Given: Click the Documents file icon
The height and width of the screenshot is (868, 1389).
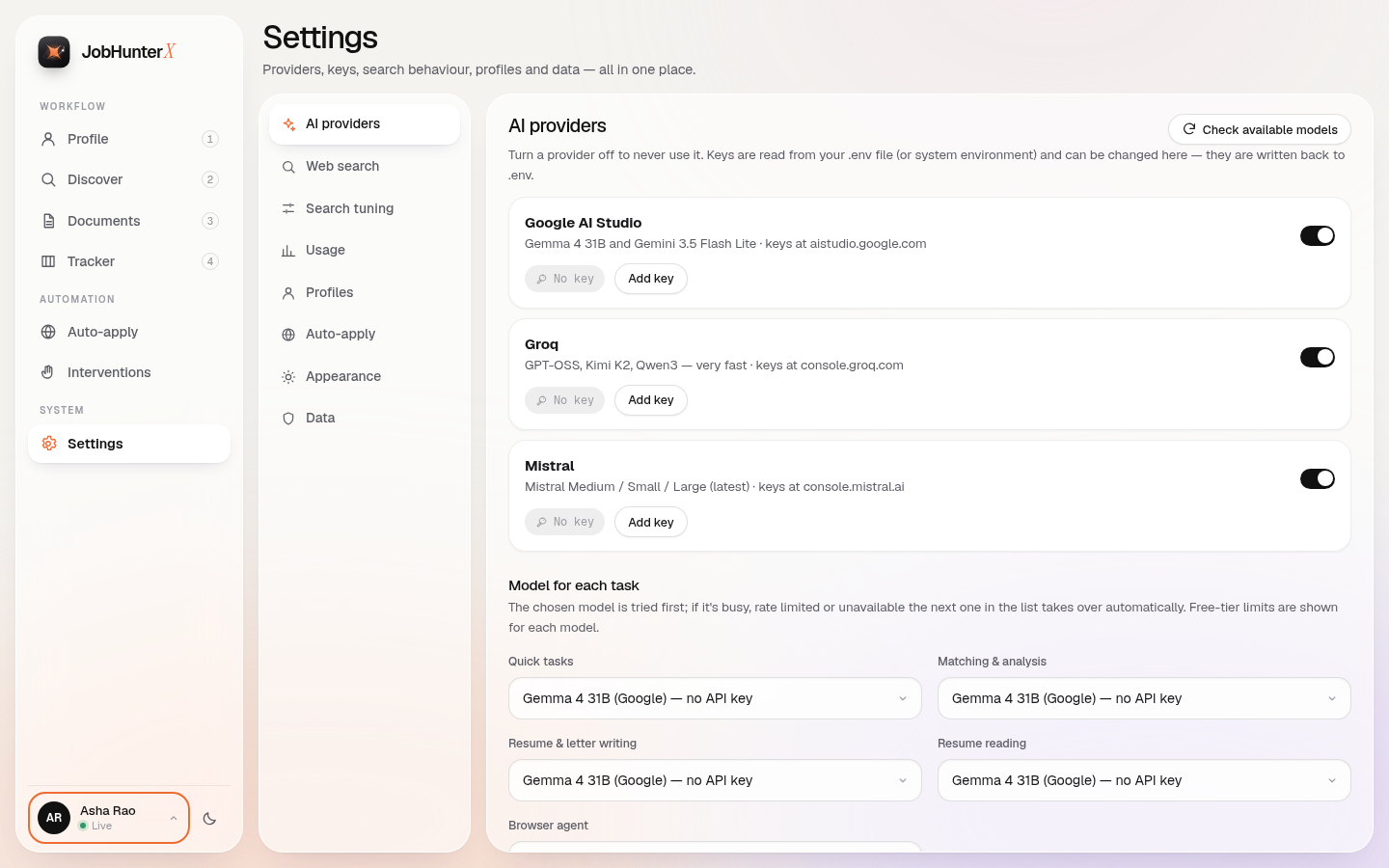Looking at the screenshot, I should tap(48, 221).
